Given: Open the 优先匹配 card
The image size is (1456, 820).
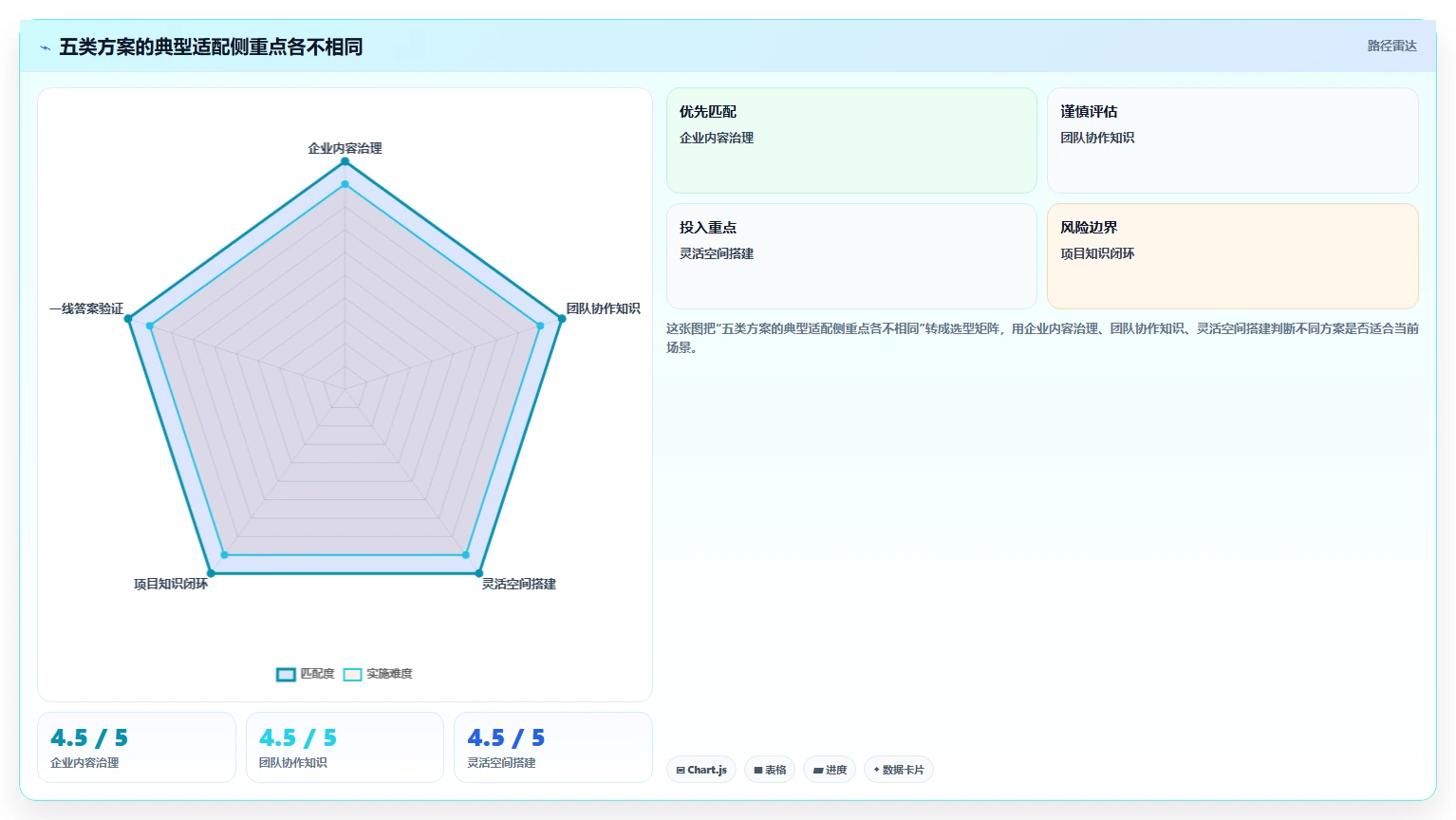Looking at the screenshot, I should click(x=851, y=140).
